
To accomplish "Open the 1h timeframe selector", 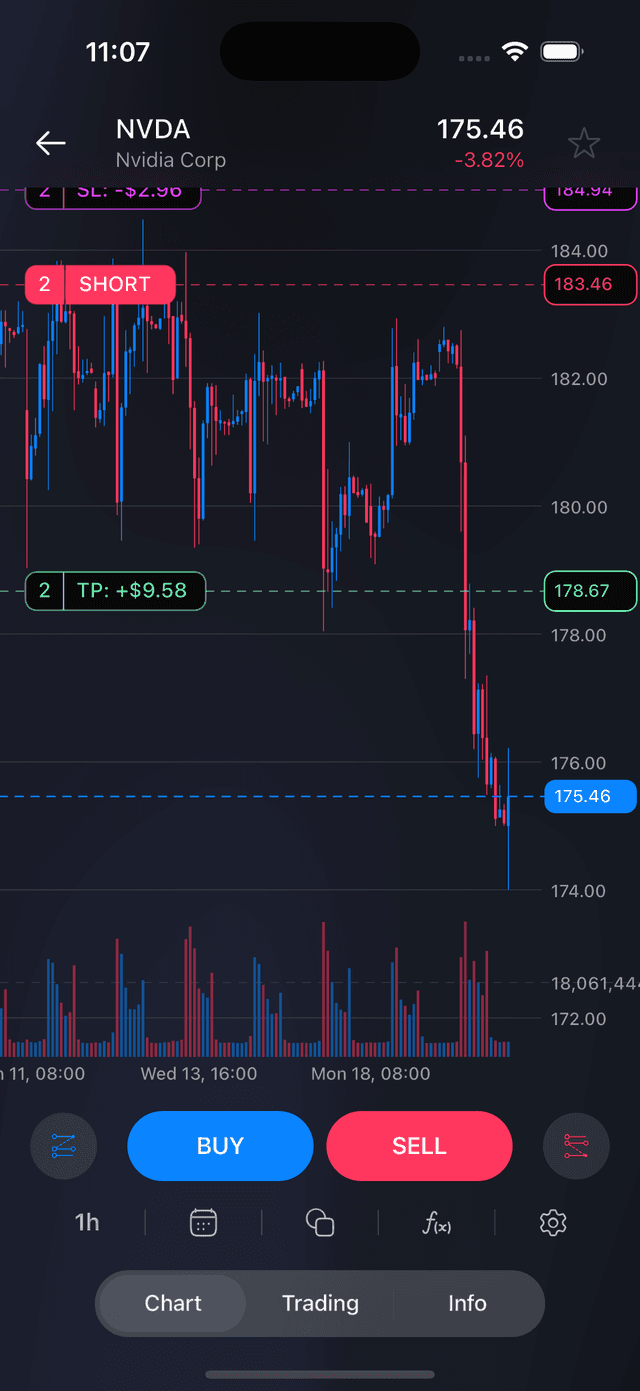I will 87,1222.
